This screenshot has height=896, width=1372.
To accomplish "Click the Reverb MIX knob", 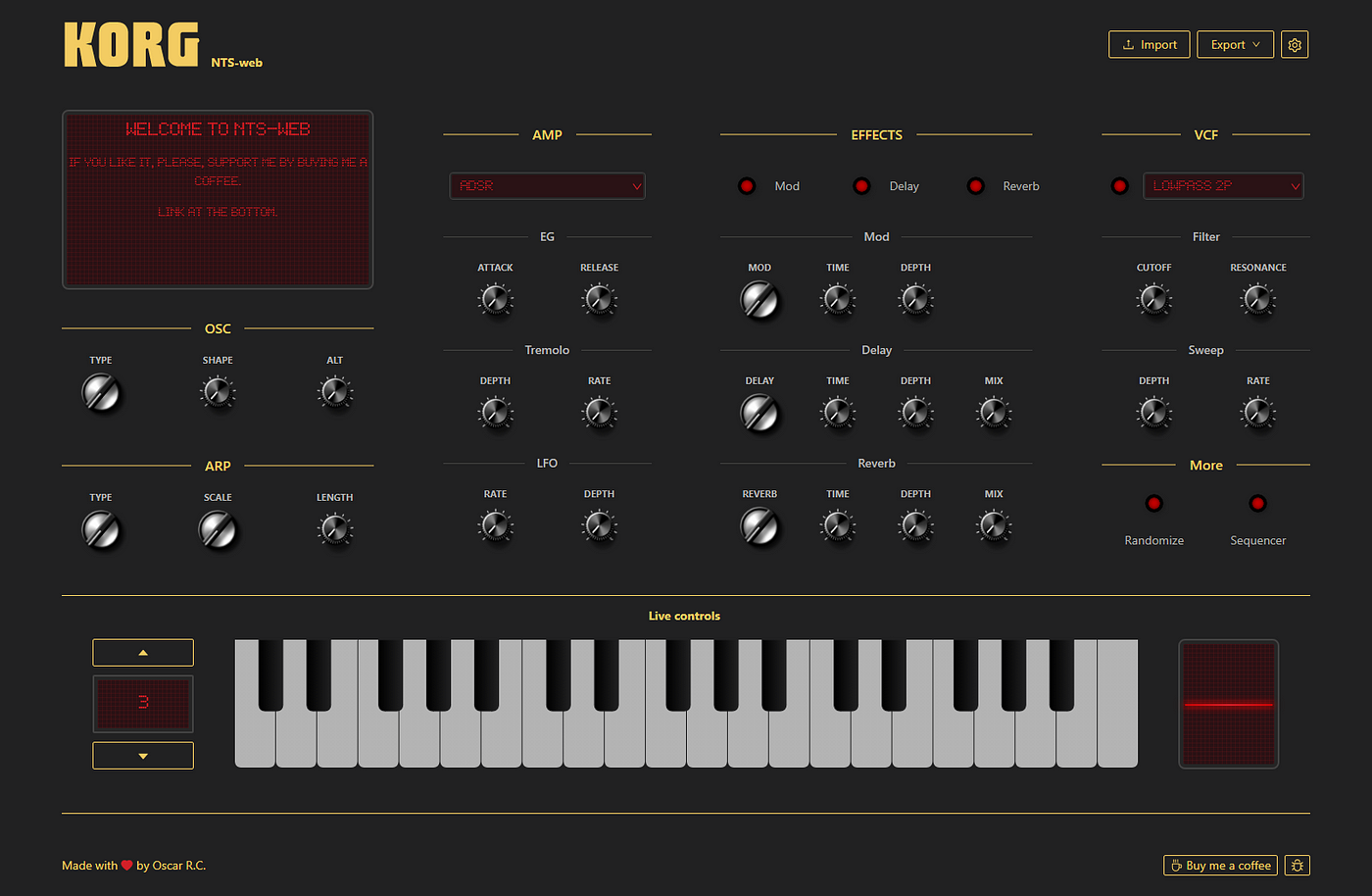I will (x=994, y=526).
